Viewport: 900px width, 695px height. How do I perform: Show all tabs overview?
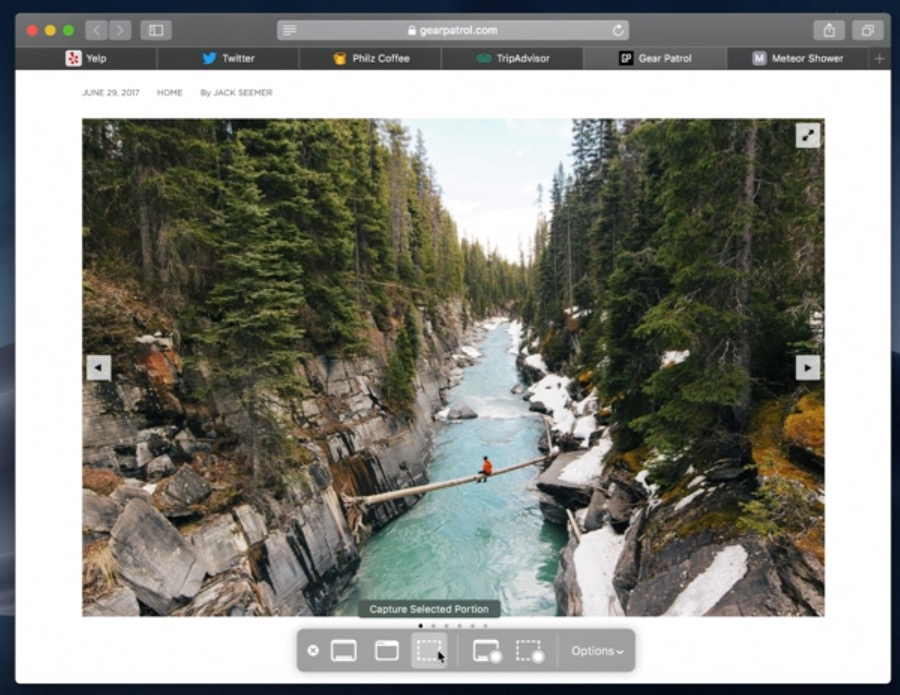tap(868, 30)
